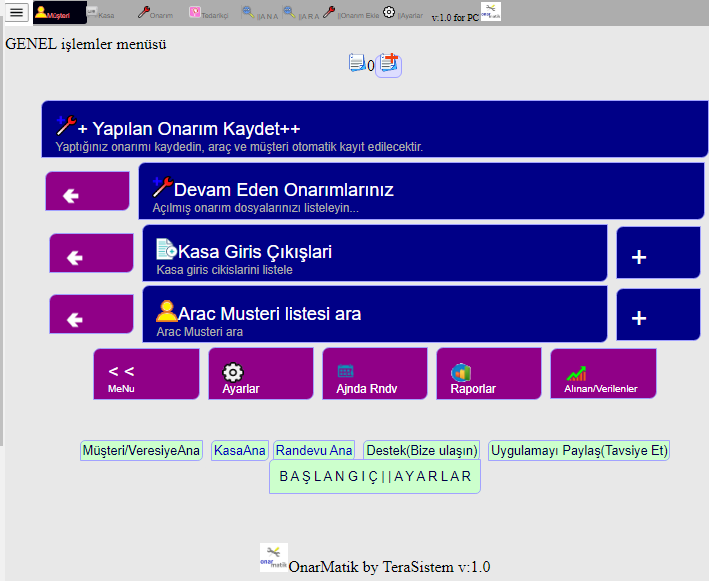Switch to the Onarım tab
709x581 pixels.
point(156,13)
